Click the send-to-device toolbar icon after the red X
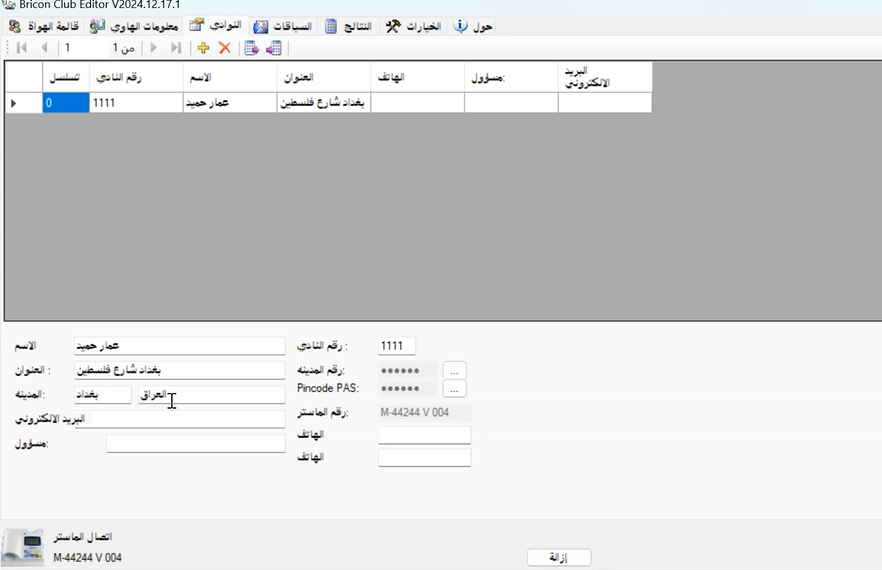 (252, 48)
